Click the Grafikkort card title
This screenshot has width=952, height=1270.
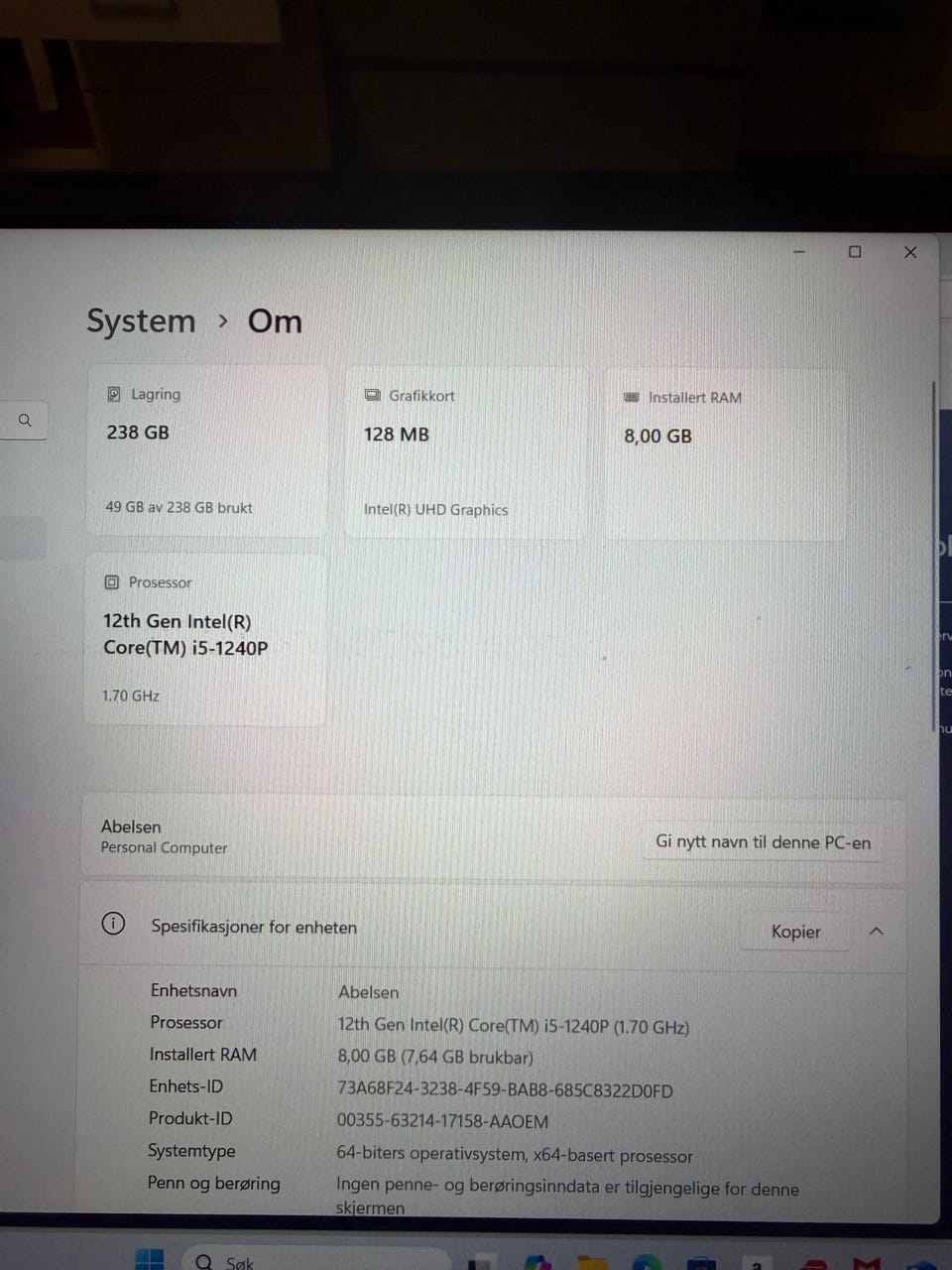pyautogui.click(x=421, y=395)
